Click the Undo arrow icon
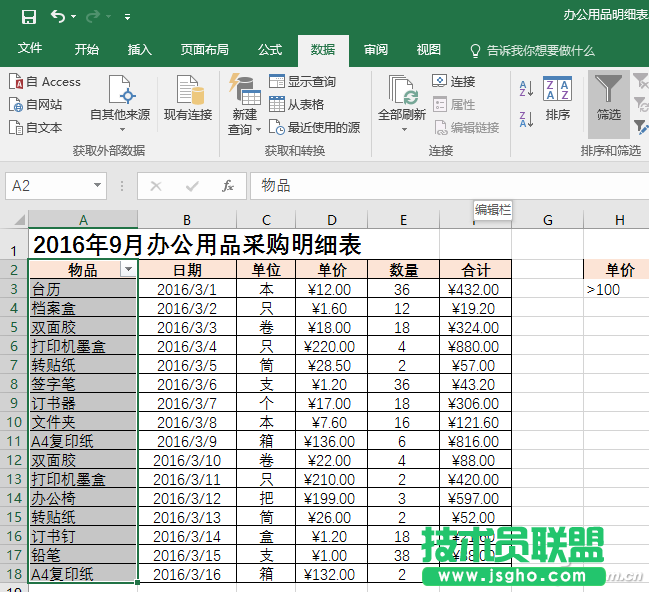This screenshot has height=592, width=649. tap(58, 16)
